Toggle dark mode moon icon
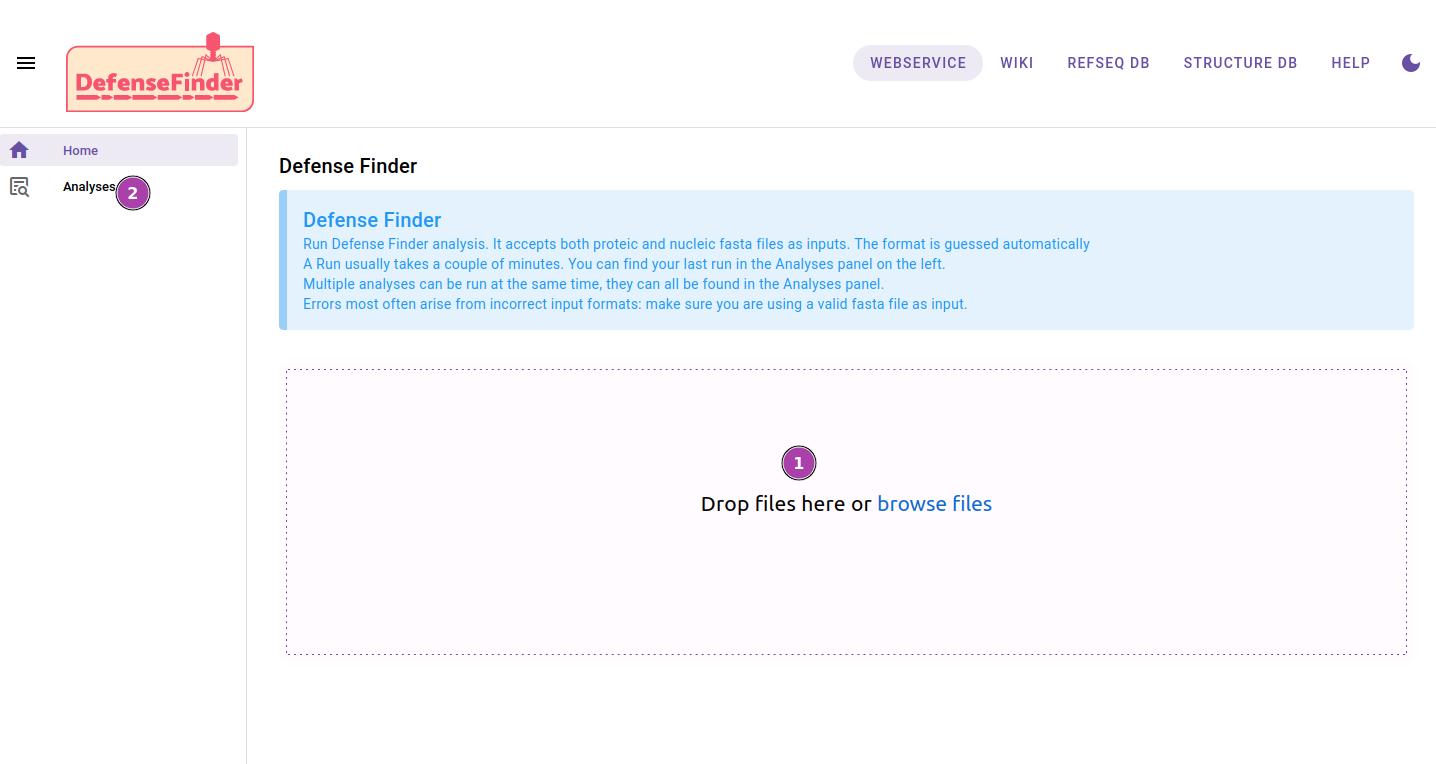This screenshot has height=764, width=1436. [x=1411, y=63]
